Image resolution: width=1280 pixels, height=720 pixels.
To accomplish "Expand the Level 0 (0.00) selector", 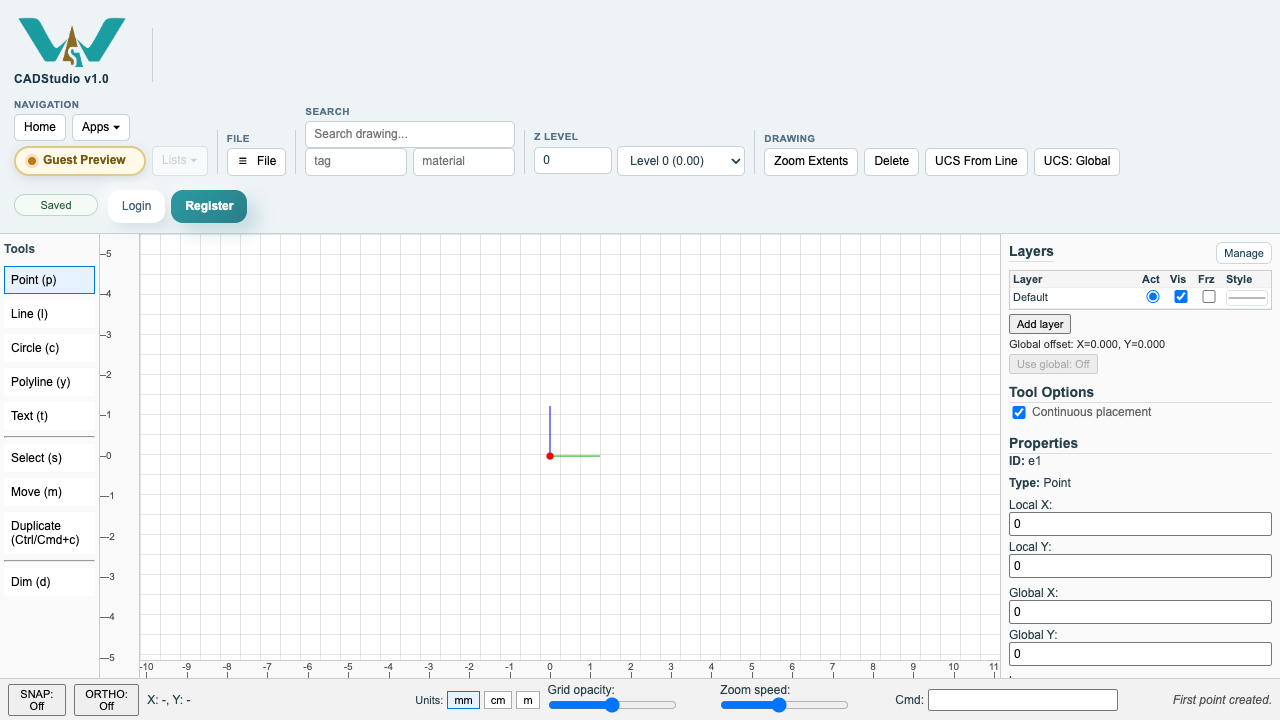I will (x=681, y=161).
